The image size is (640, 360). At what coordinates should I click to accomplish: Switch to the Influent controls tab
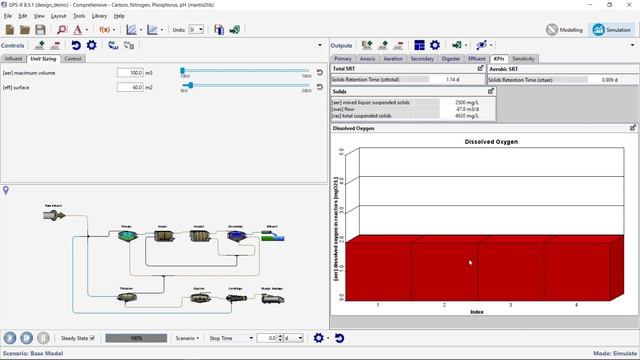point(13,59)
